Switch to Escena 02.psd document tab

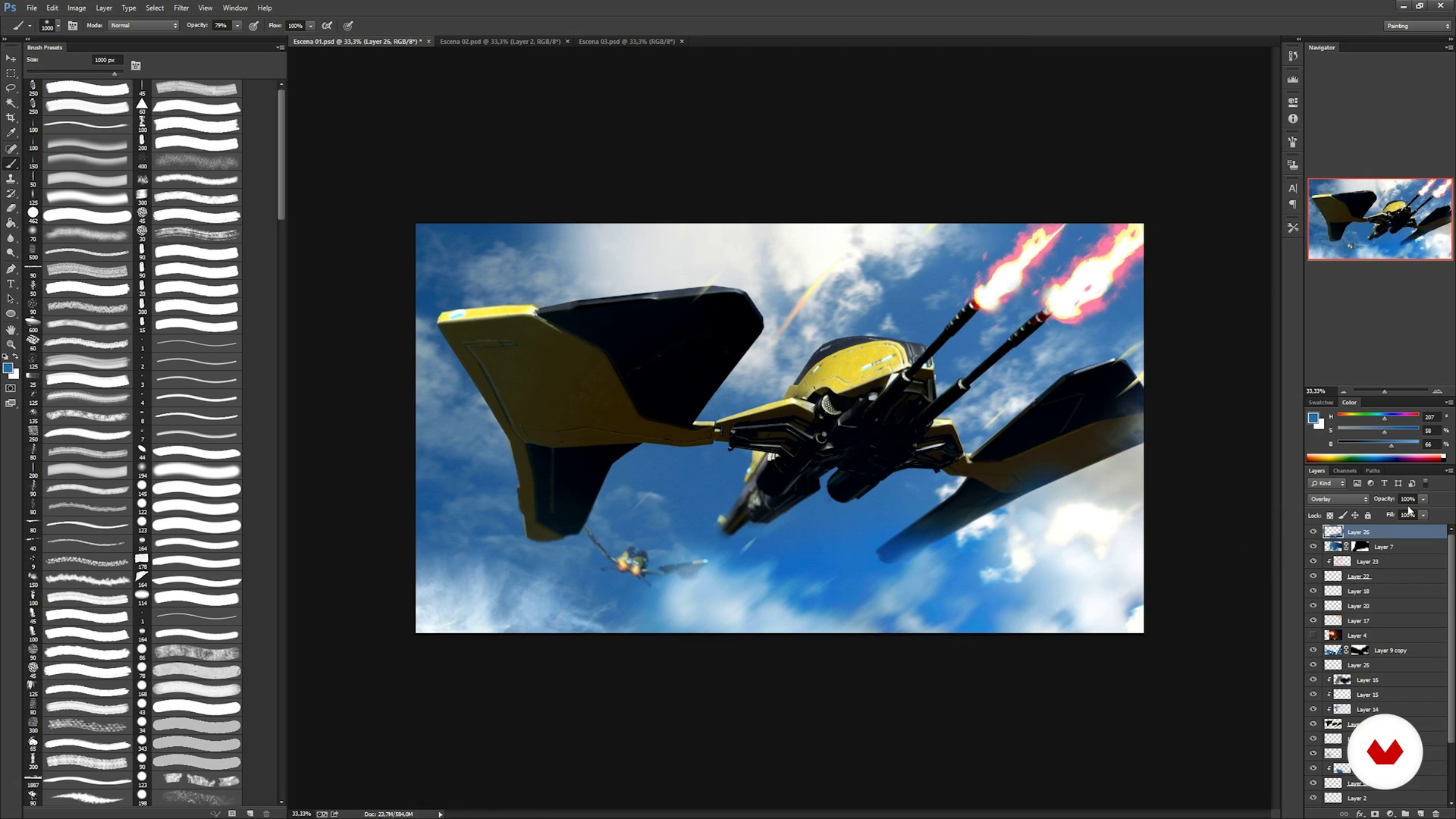[500, 42]
